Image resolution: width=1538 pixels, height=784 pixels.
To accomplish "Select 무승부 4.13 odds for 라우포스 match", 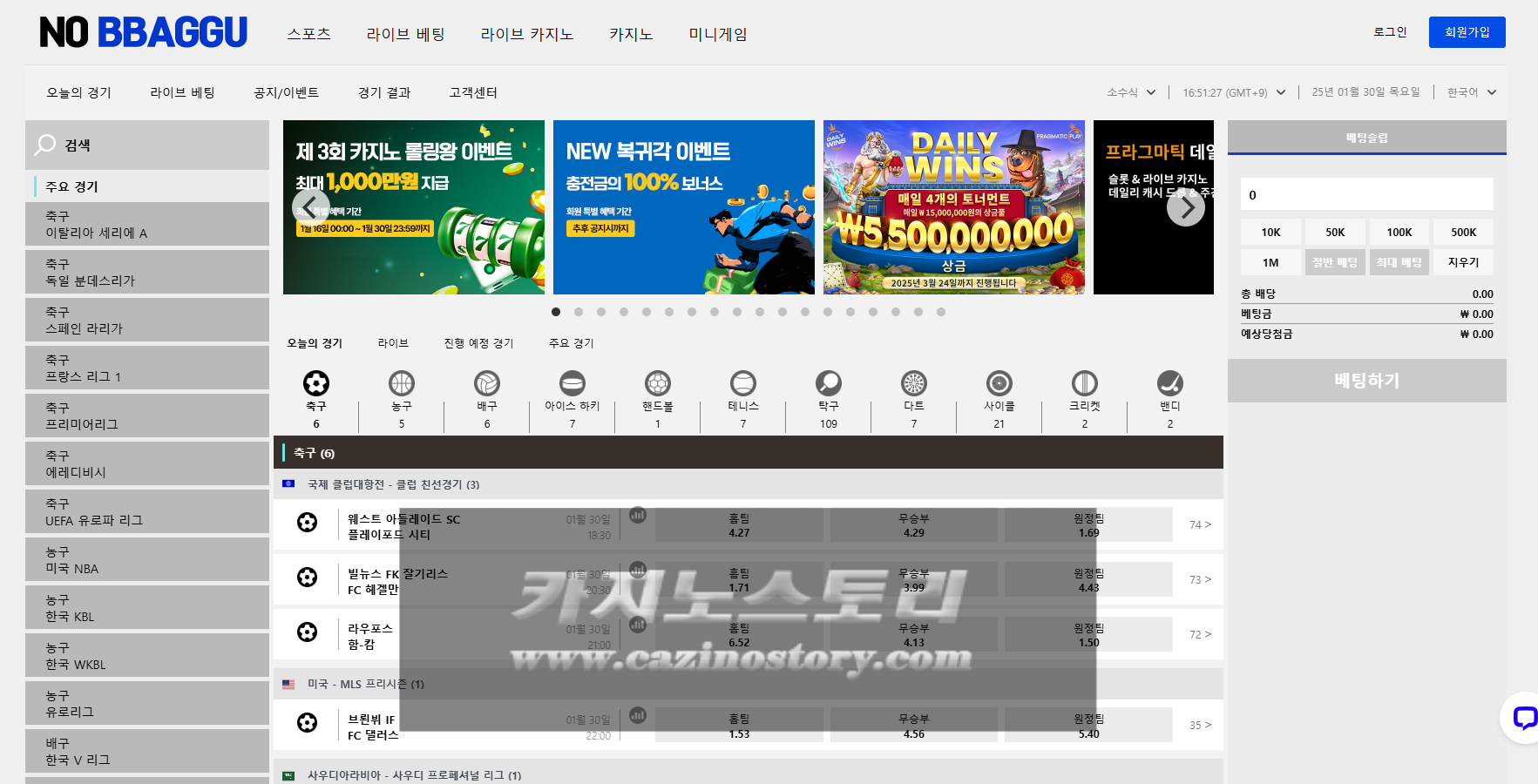I will [913, 635].
